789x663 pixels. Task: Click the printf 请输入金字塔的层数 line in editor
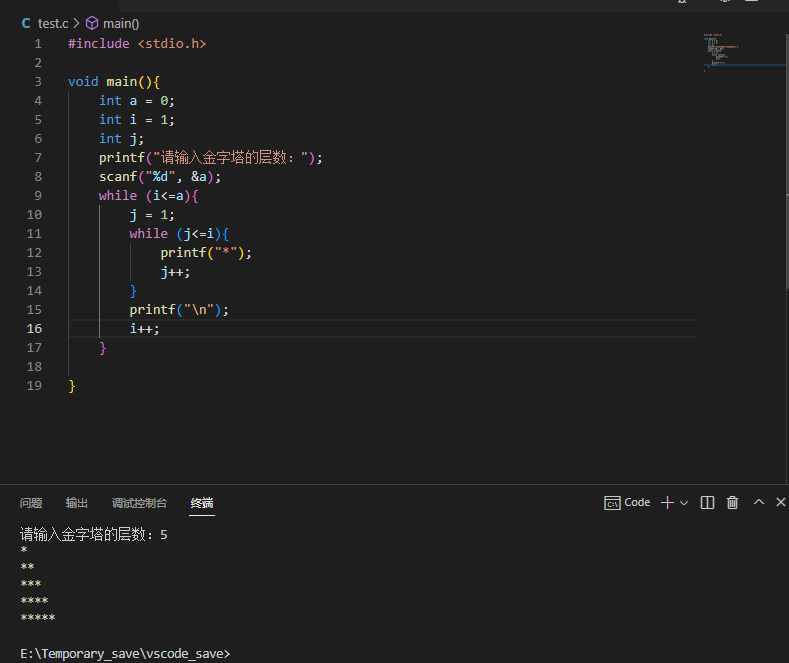[x=210, y=158]
